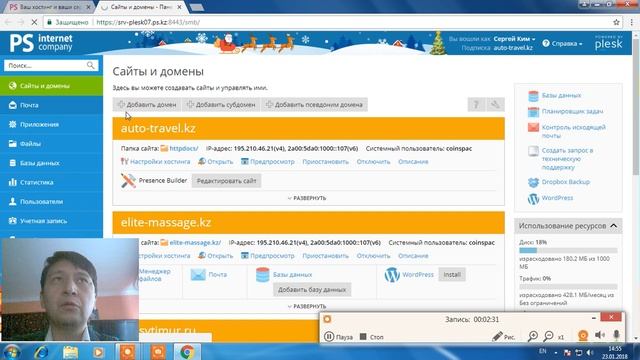
Task: Click the WordPress logo for elite-massage.kz
Action: (392, 275)
